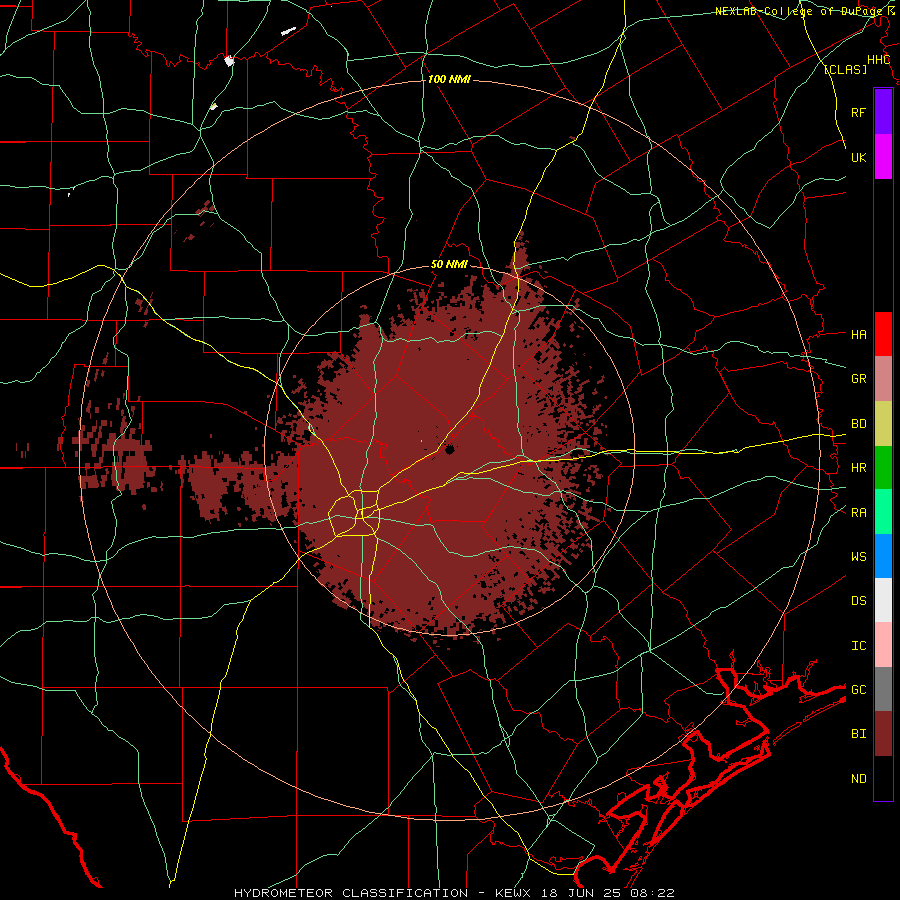
Task: Click the RF purple legend swatch
Action: click(x=883, y=112)
